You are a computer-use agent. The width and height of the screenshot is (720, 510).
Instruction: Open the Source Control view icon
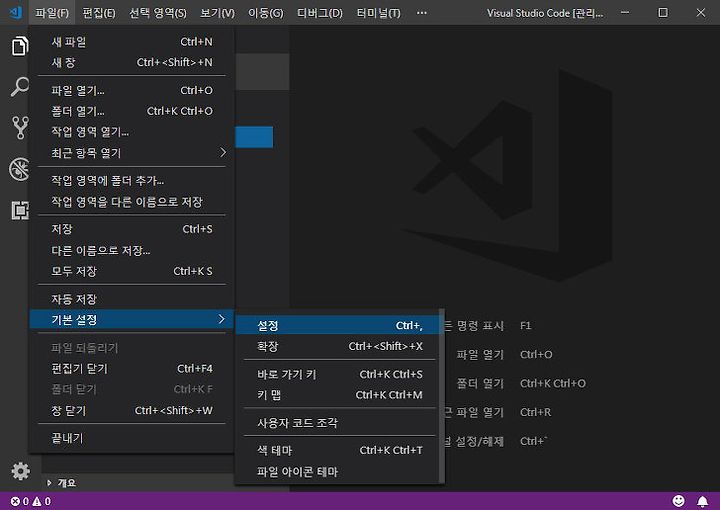[20, 128]
